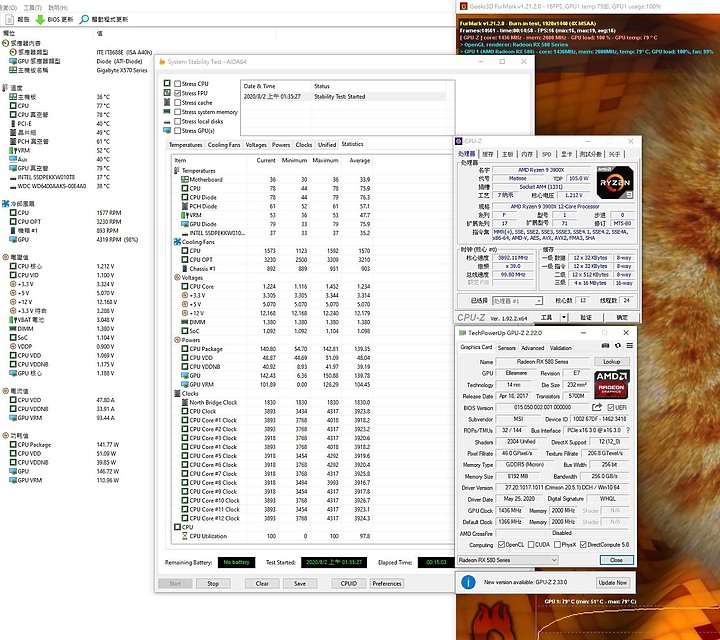The image size is (720, 640).
Task: Click the 验证 button in CPU-Z
Action: pyautogui.click(x=585, y=317)
